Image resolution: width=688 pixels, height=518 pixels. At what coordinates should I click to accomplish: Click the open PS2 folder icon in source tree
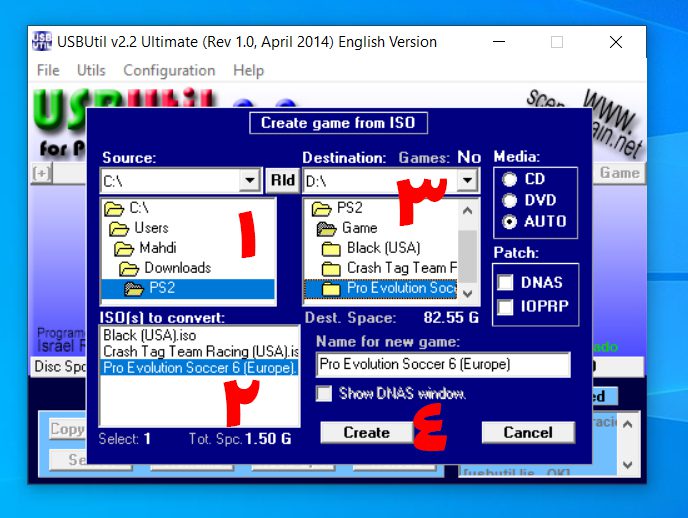pos(134,289)
